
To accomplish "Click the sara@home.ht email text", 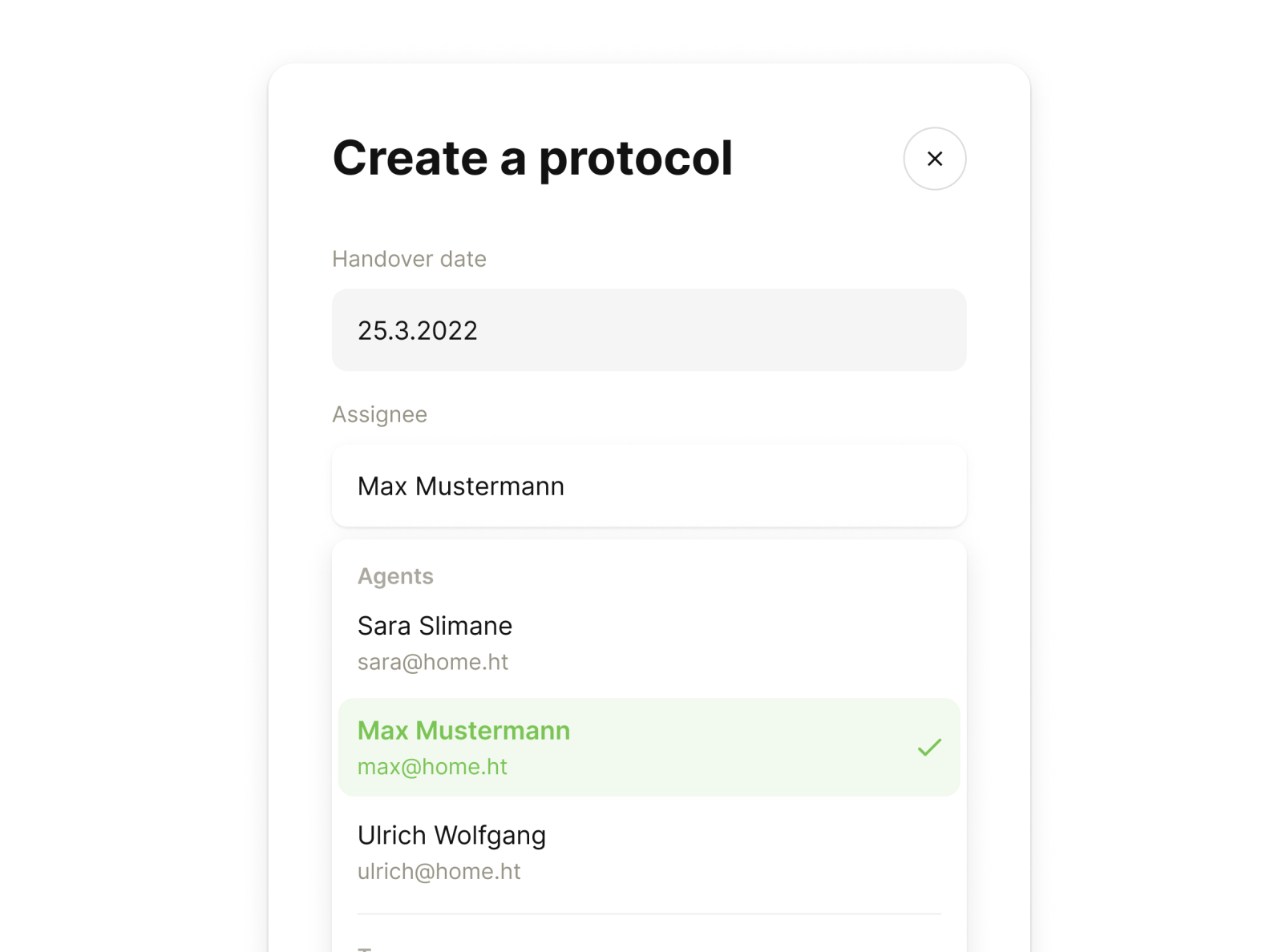I will click(x=433, y=663).
